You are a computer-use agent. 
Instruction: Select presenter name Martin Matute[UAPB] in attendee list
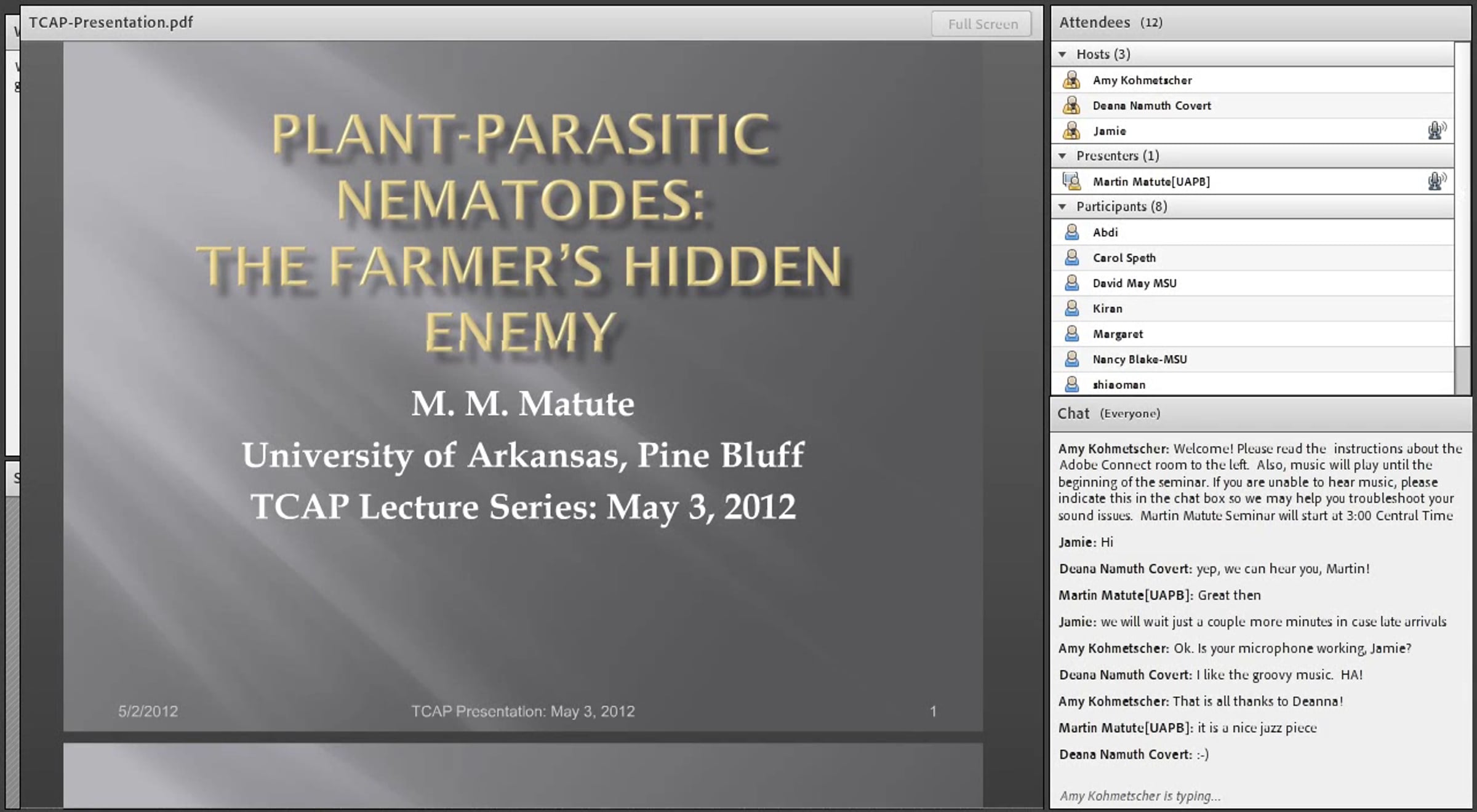point(1151,181)
